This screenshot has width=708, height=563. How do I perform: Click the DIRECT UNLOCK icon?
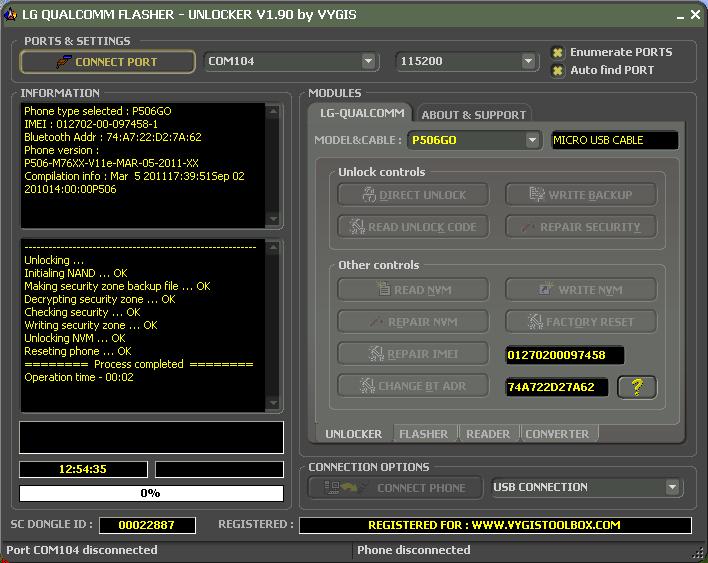(x=369, y=195)
